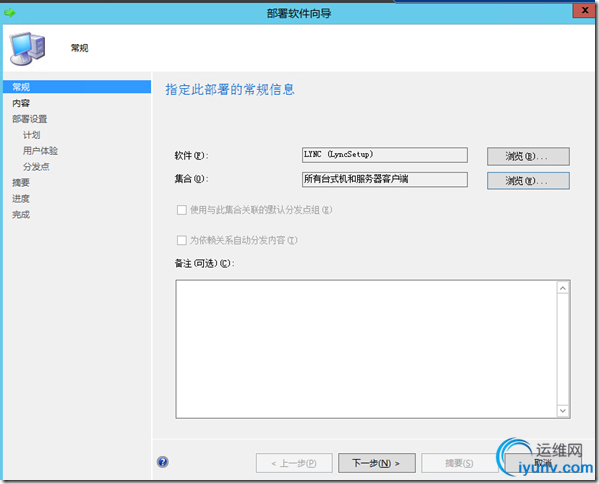Viewport: 599px width, 484px height.
Task: Click the 部署软件向导 title text
Action: click(299, 14)
